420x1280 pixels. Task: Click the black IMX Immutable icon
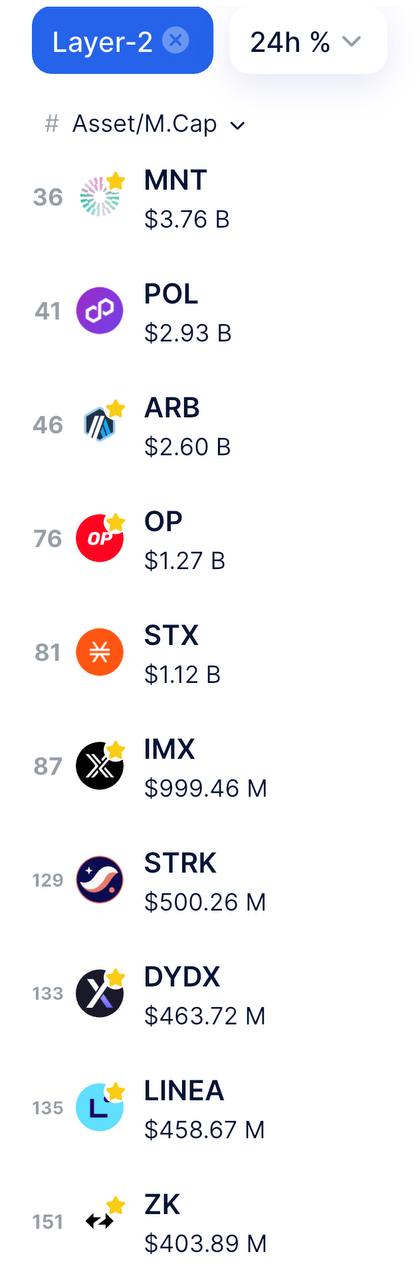(x=100, y=766)
